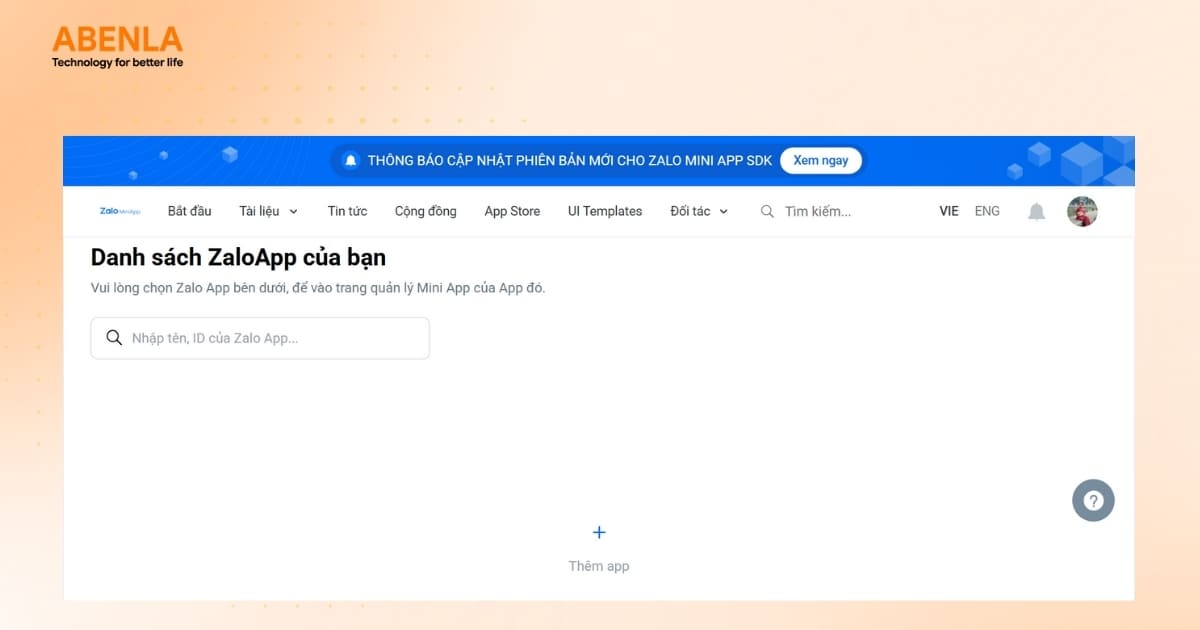
Task: Focus the Tìm kiếm search field
Action: pos(817,211)
